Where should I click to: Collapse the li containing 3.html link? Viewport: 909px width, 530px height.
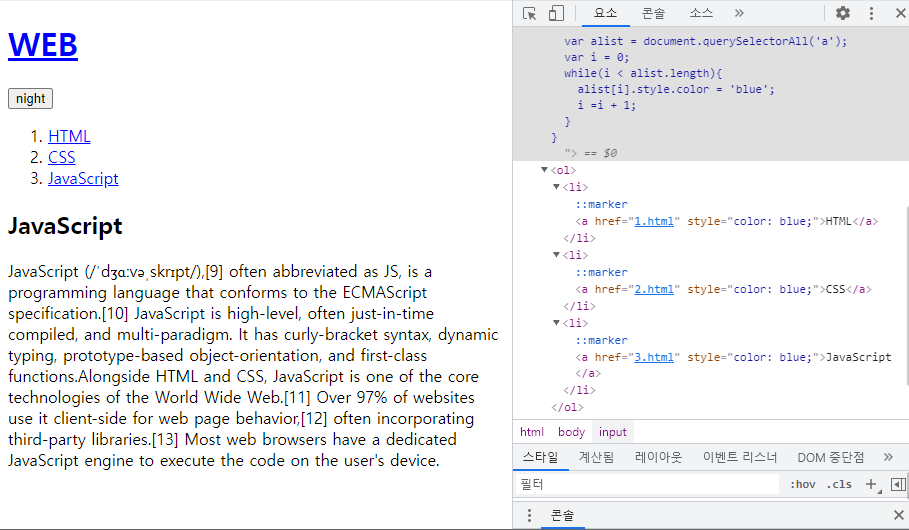pos(556,323)
